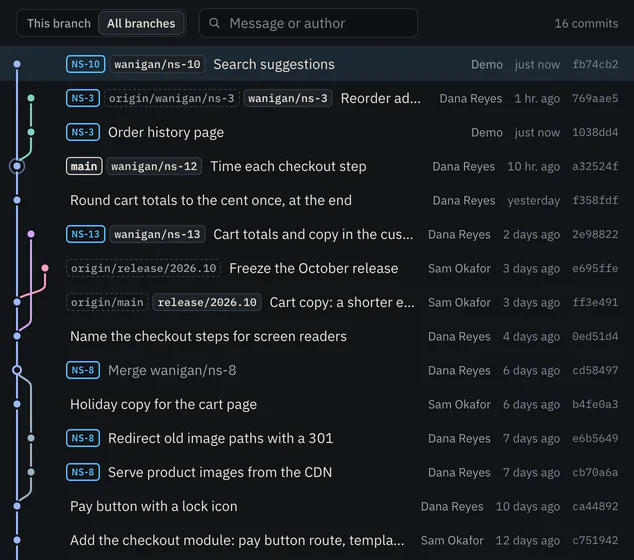This screenshot has height=560, width=634.
Task: Click commit hash 2e98822
Action: (595, 234)
